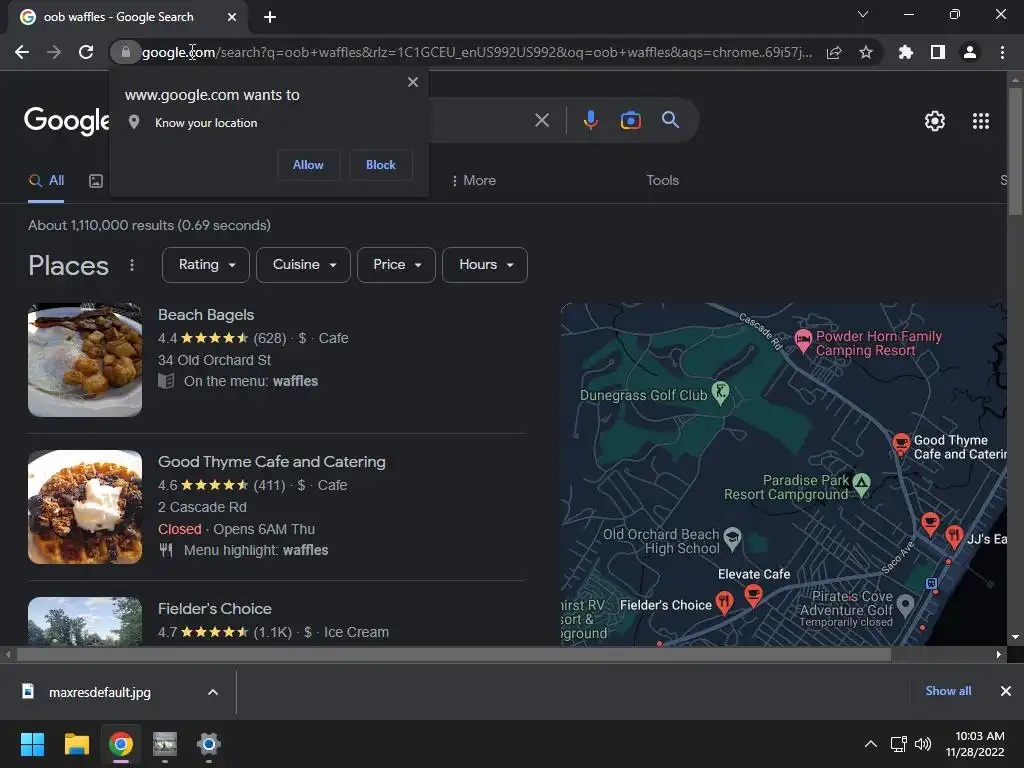
Task: Click the magnifier search button
Action: 670,120
